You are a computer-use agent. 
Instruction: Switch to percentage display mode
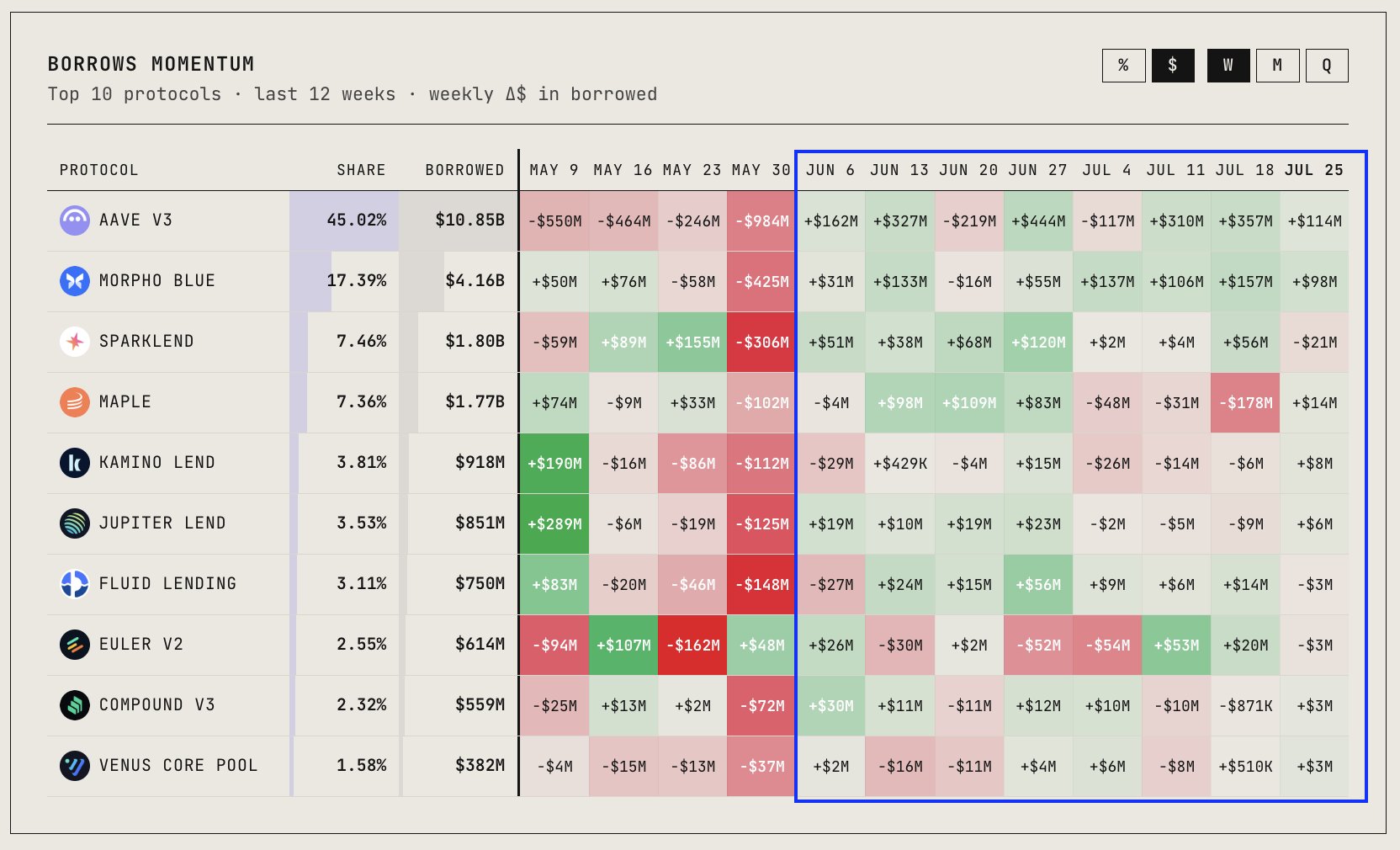(1124, 66)
